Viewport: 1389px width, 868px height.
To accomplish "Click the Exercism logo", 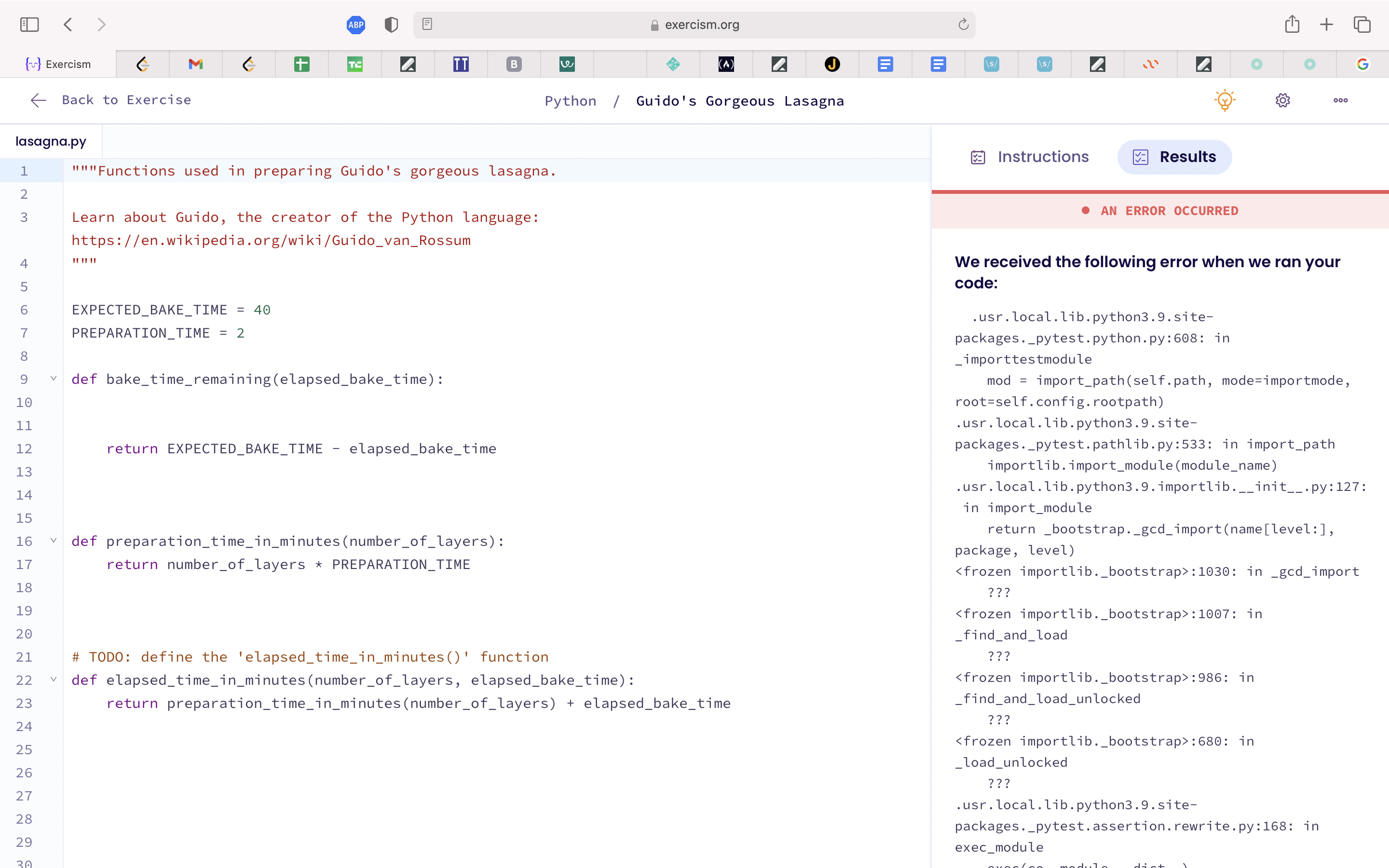I will pyautogui.click(x=60, y=64).
